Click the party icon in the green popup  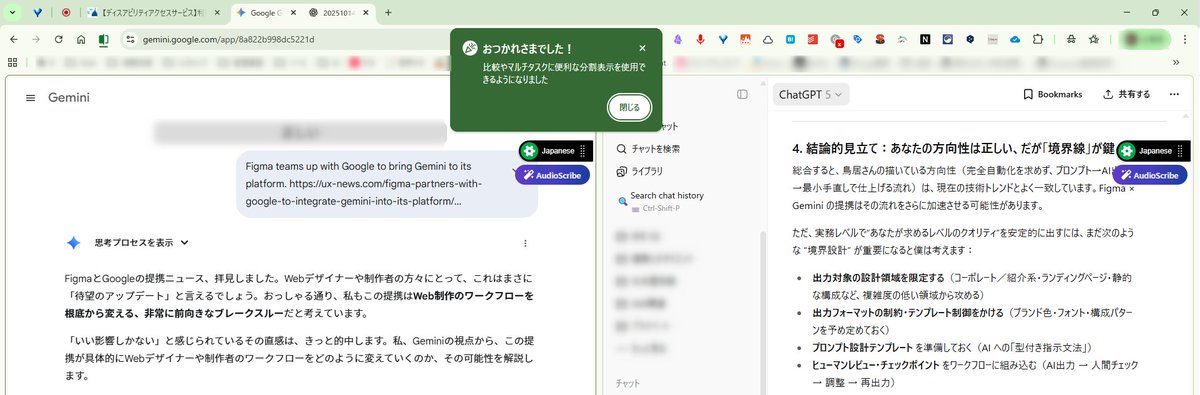[469, 48]
